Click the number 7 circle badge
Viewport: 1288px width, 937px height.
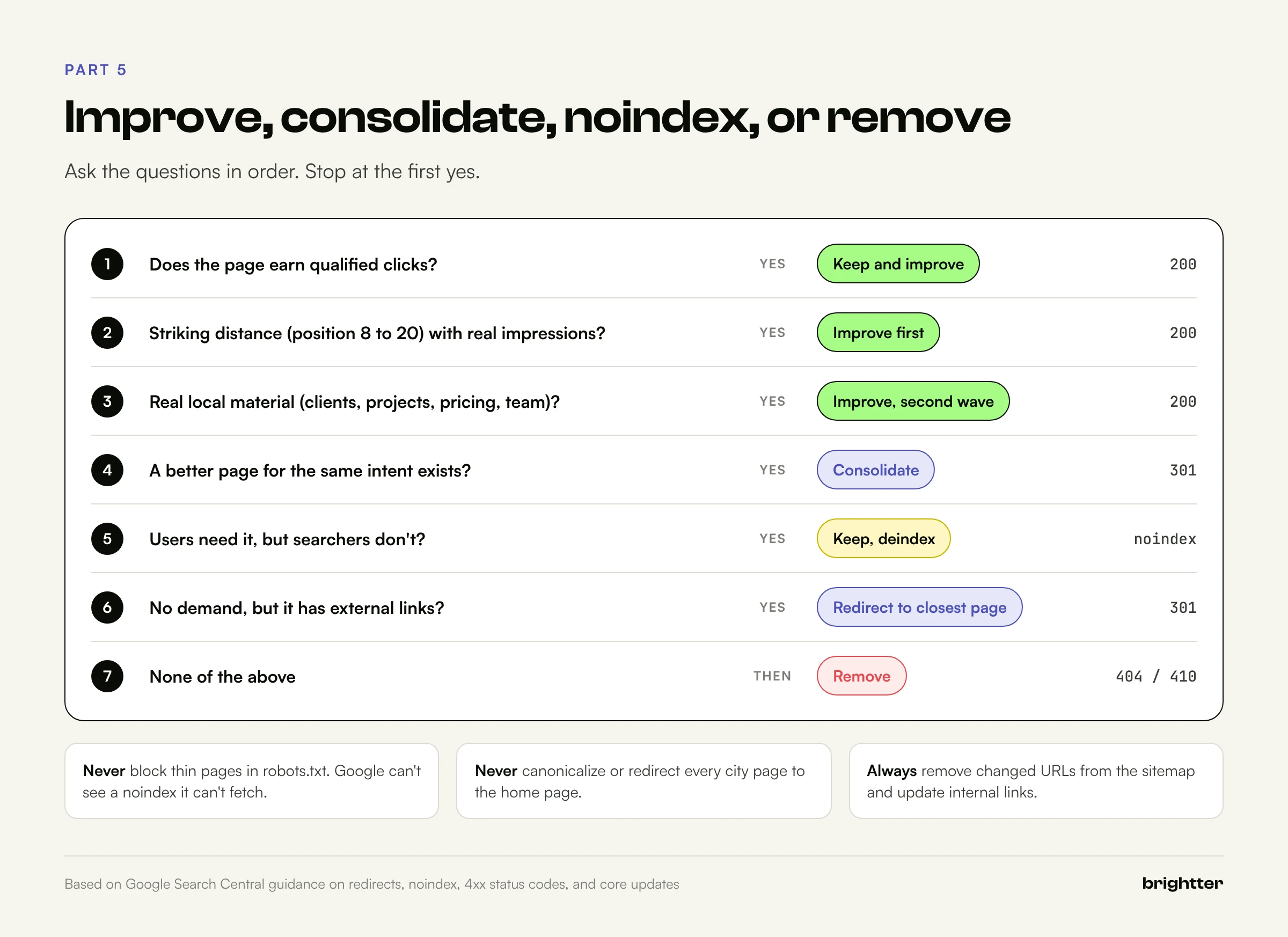[107, 676]
